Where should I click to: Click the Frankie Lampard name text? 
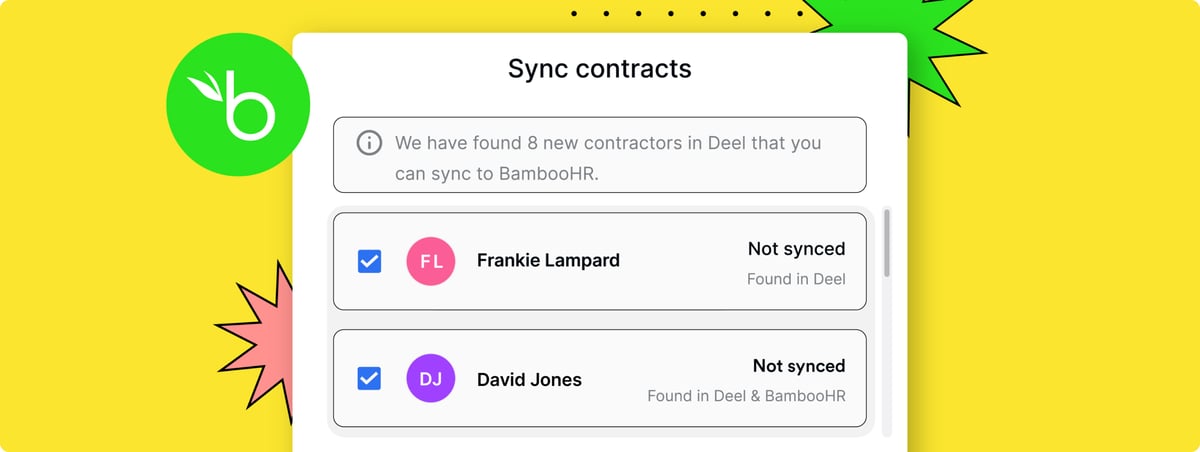(x=548, y=261)
